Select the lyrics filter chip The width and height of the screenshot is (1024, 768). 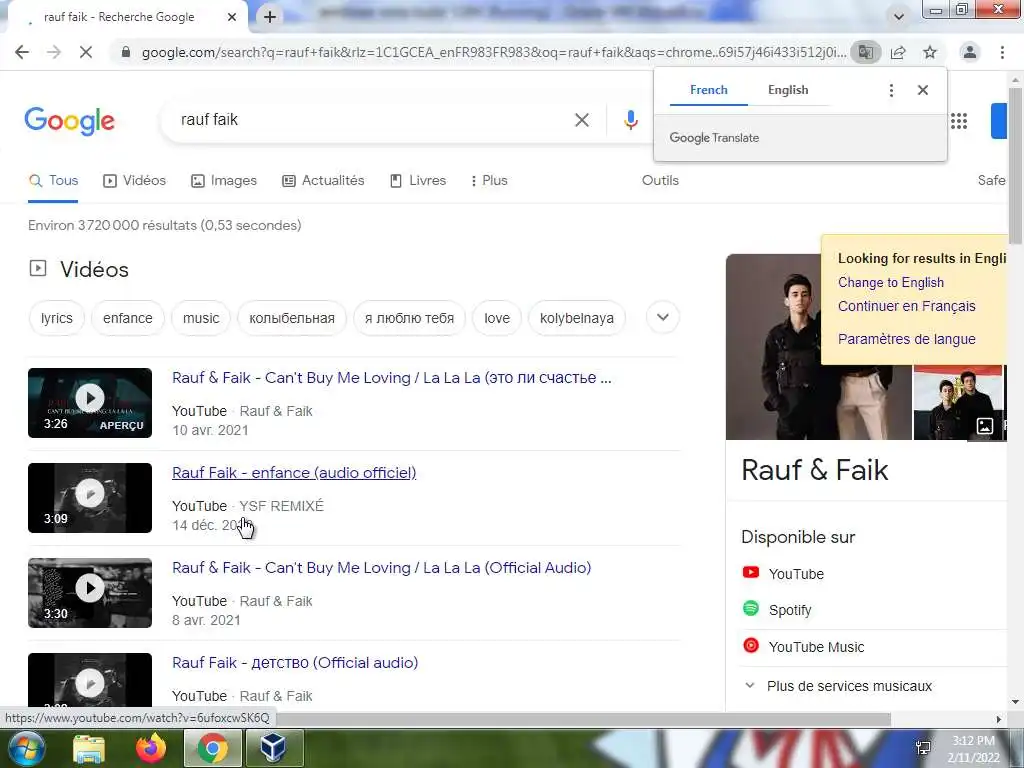(57, 319)
